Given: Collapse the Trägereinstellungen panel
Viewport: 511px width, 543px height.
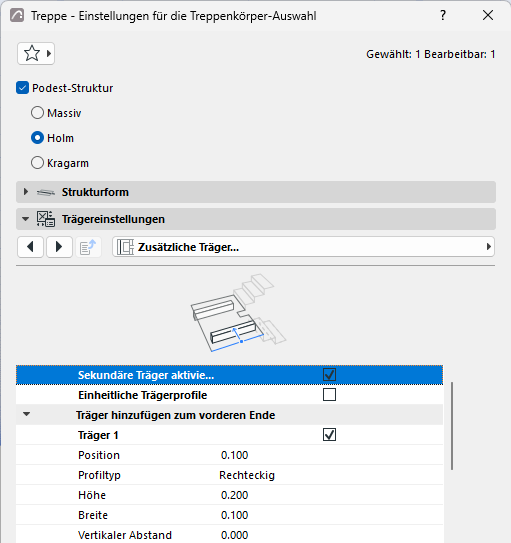Looking at the screenshot, I should 26,219.
